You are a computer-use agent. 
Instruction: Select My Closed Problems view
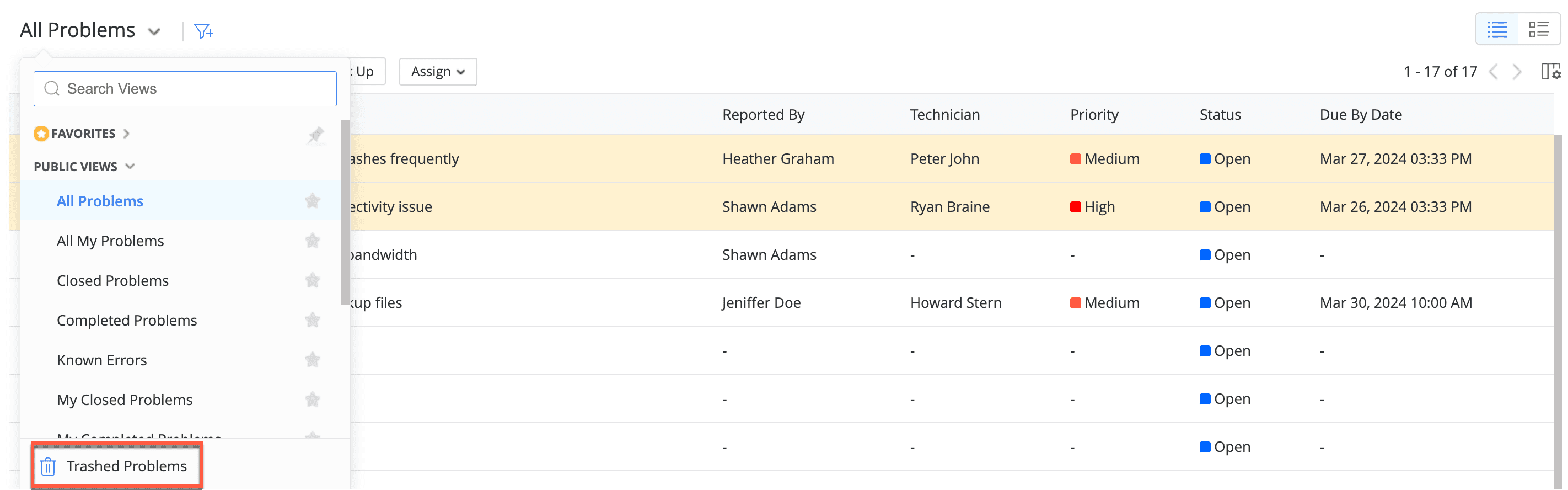[124, 400]
